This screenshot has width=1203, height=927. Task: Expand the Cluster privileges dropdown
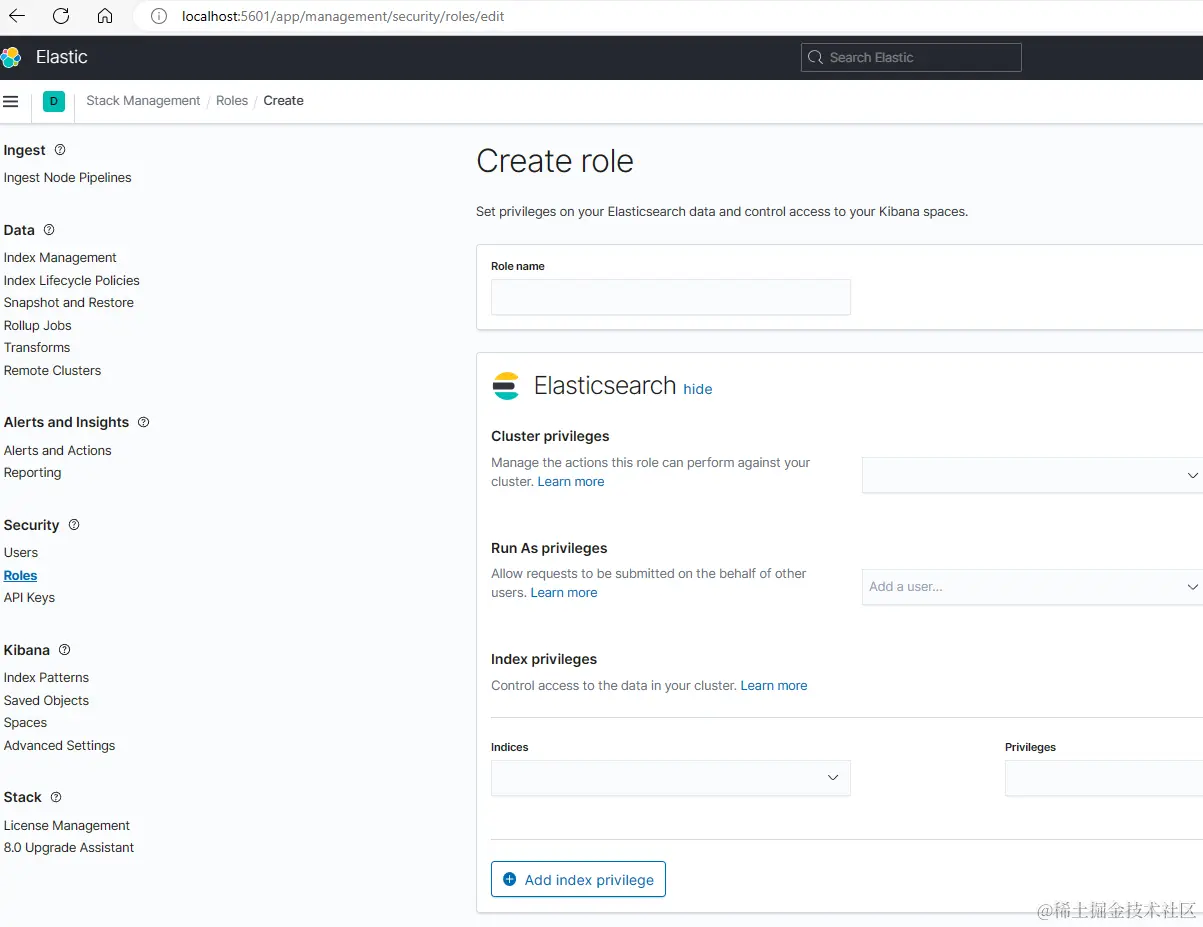pos(1192,475)
